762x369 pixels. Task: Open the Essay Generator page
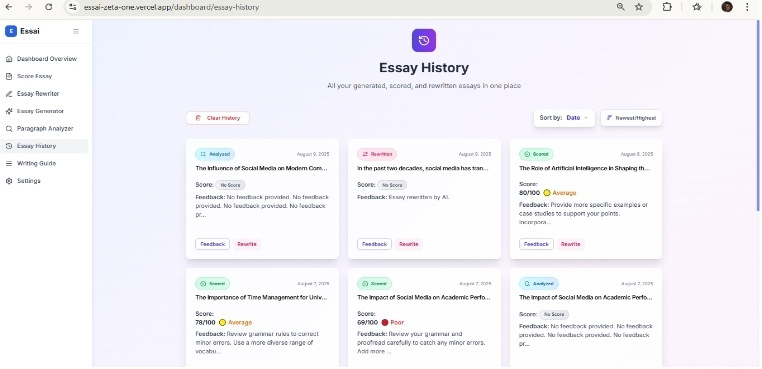coord(45,111)
